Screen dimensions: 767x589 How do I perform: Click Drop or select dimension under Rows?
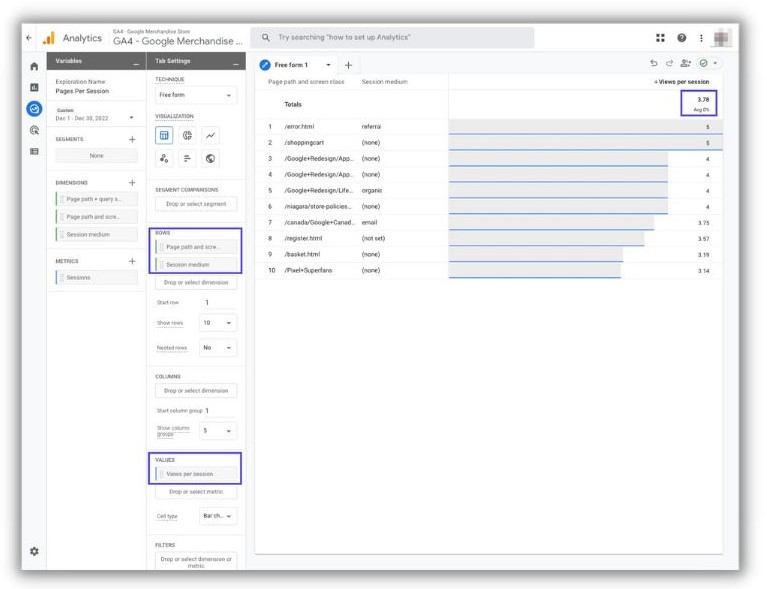tap(196, 282)
